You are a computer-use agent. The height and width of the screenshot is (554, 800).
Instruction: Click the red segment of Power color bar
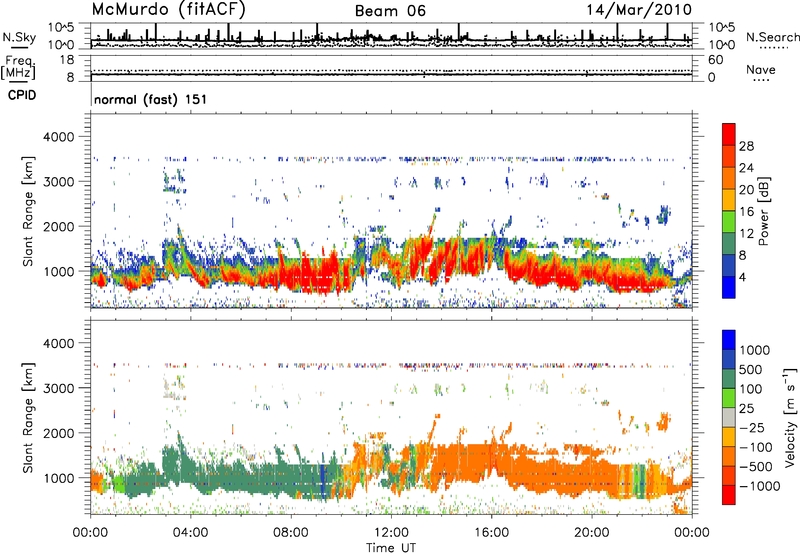[x=729, y=134]
